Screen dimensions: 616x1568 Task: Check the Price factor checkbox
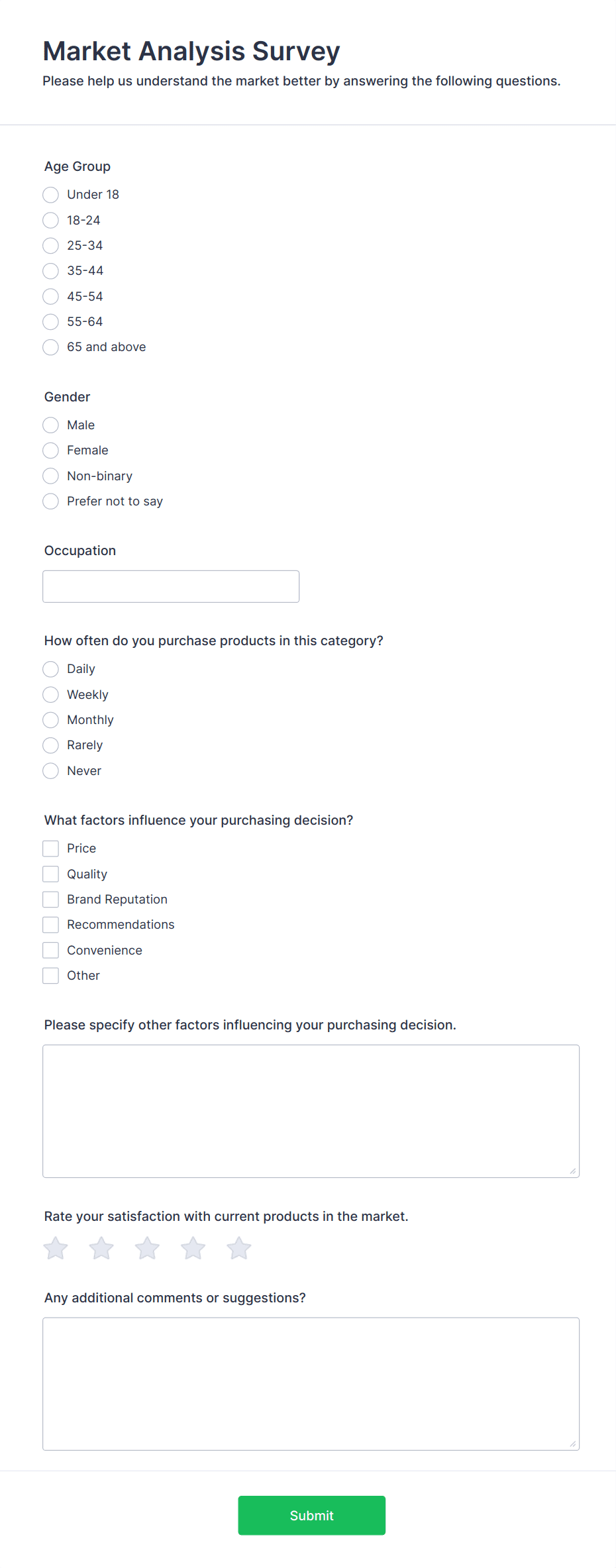coord(51,849)
